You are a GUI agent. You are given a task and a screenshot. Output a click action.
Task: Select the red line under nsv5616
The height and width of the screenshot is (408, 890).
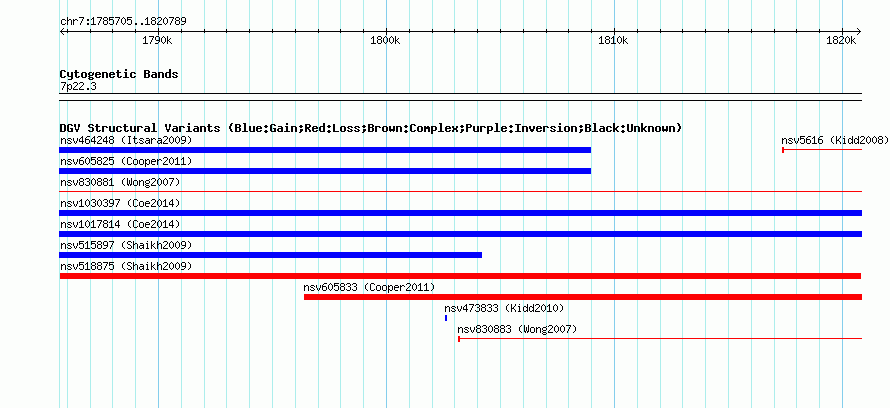[822, 150]
